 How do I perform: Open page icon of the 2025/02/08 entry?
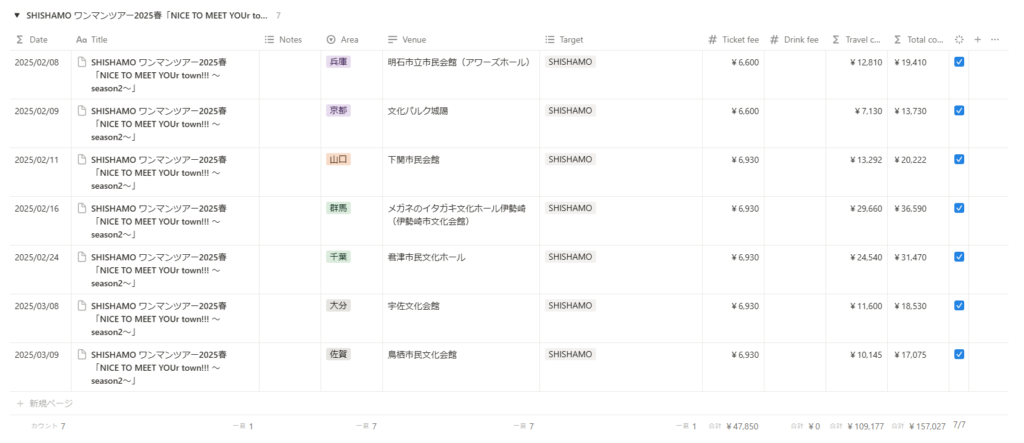click(x=82, y=62)
